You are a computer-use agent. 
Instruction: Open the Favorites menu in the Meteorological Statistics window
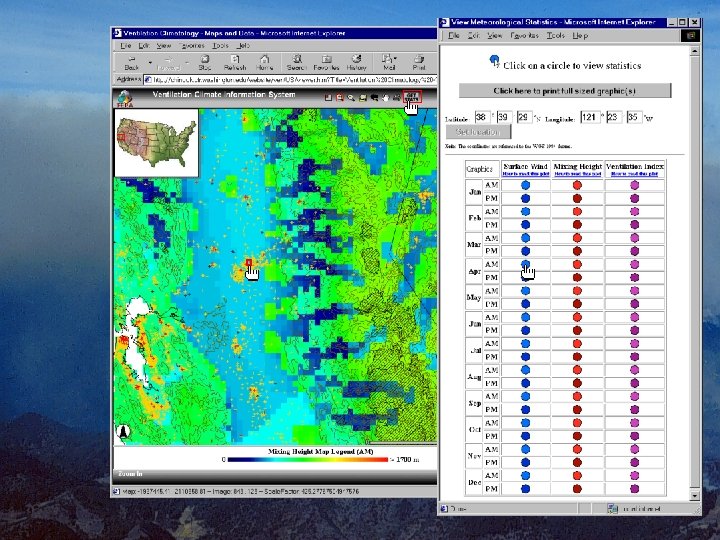(x=524, y=35)
